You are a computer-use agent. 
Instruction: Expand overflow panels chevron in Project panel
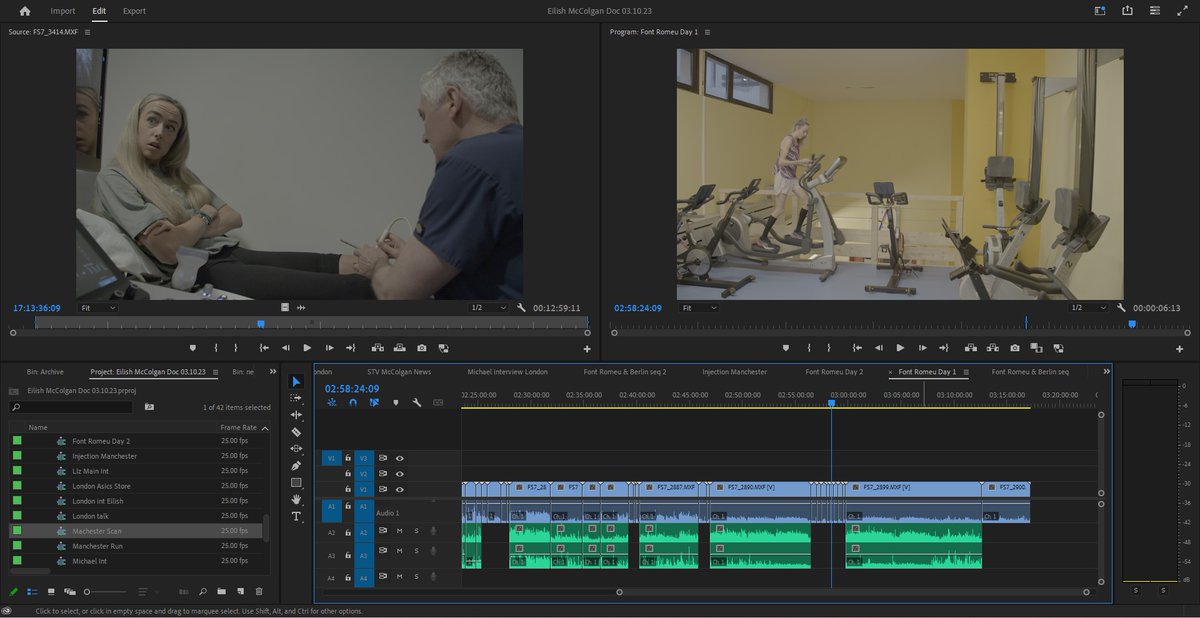(x=273, y=371)
